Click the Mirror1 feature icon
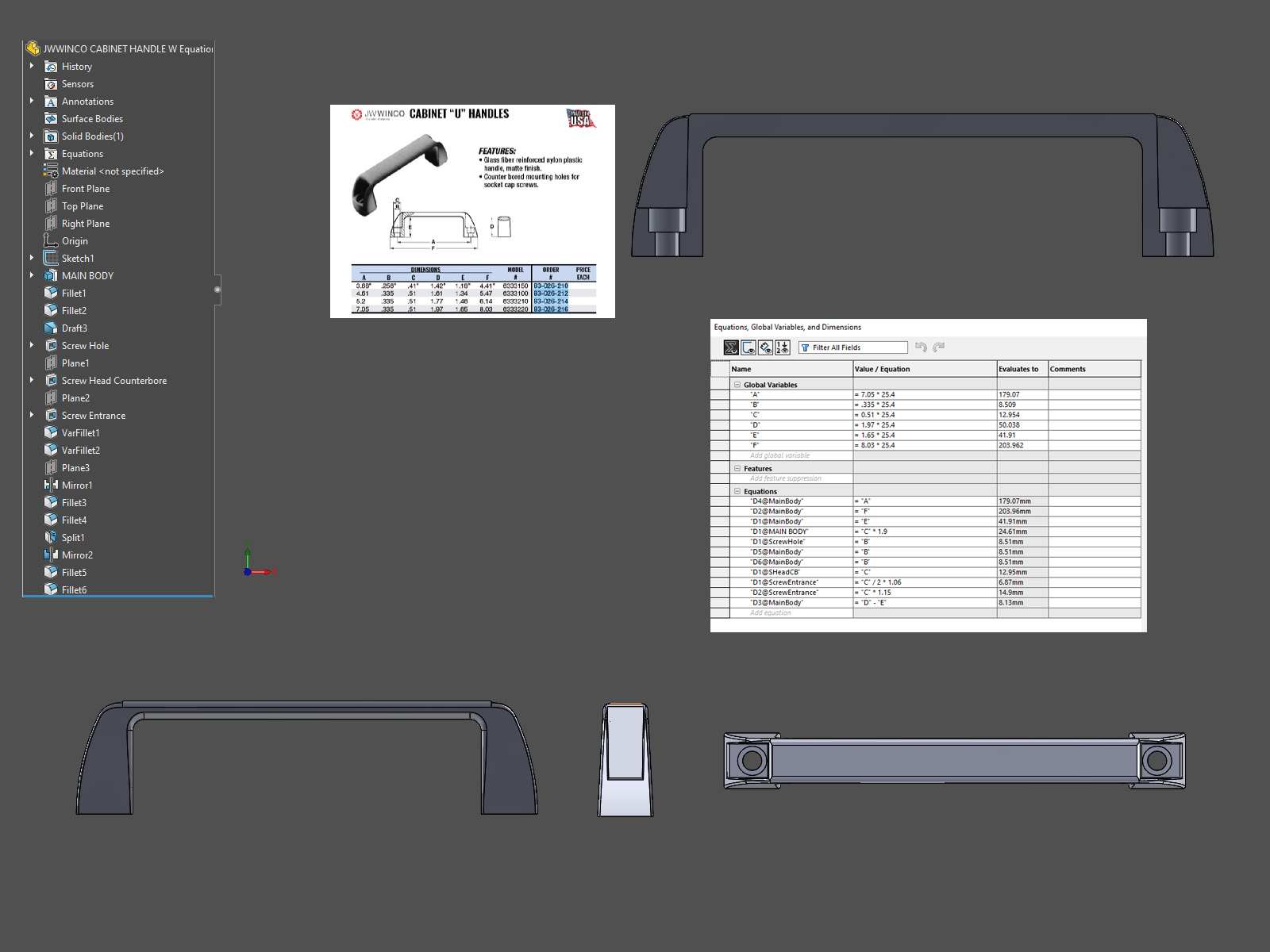This screenshot has width=1270, height=952. click(51, 486)
